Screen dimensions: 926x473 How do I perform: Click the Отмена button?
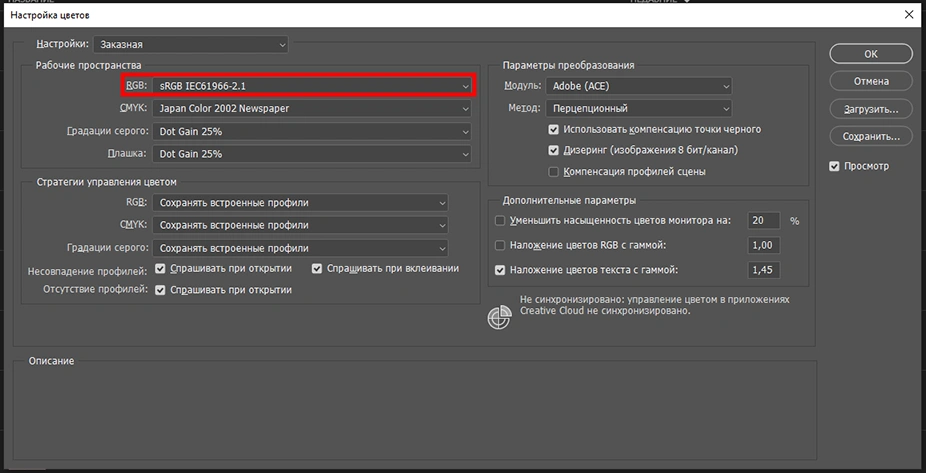coord(871,81)
